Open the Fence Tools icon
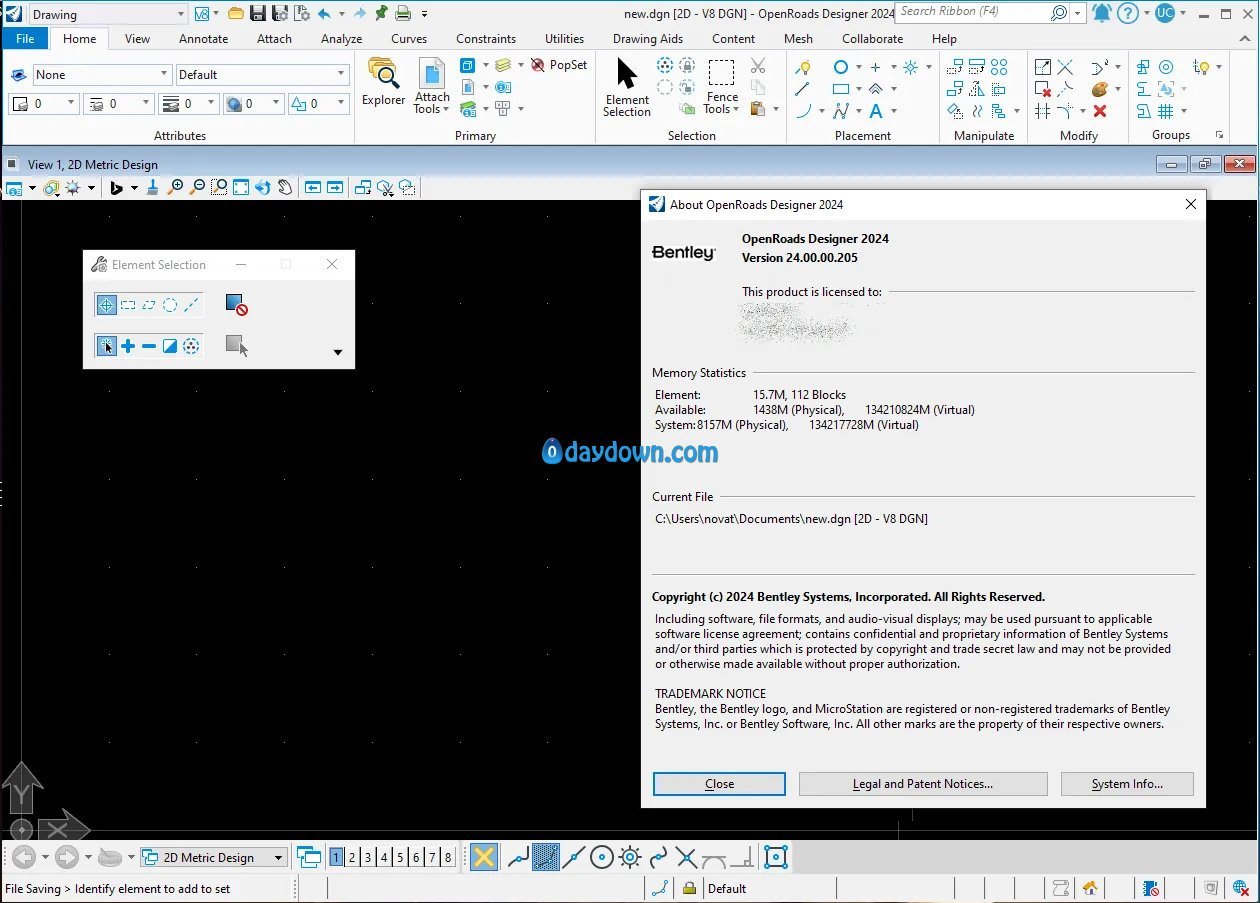The image size is (1260, 903). pyautogui.click(x=721, y=85)
